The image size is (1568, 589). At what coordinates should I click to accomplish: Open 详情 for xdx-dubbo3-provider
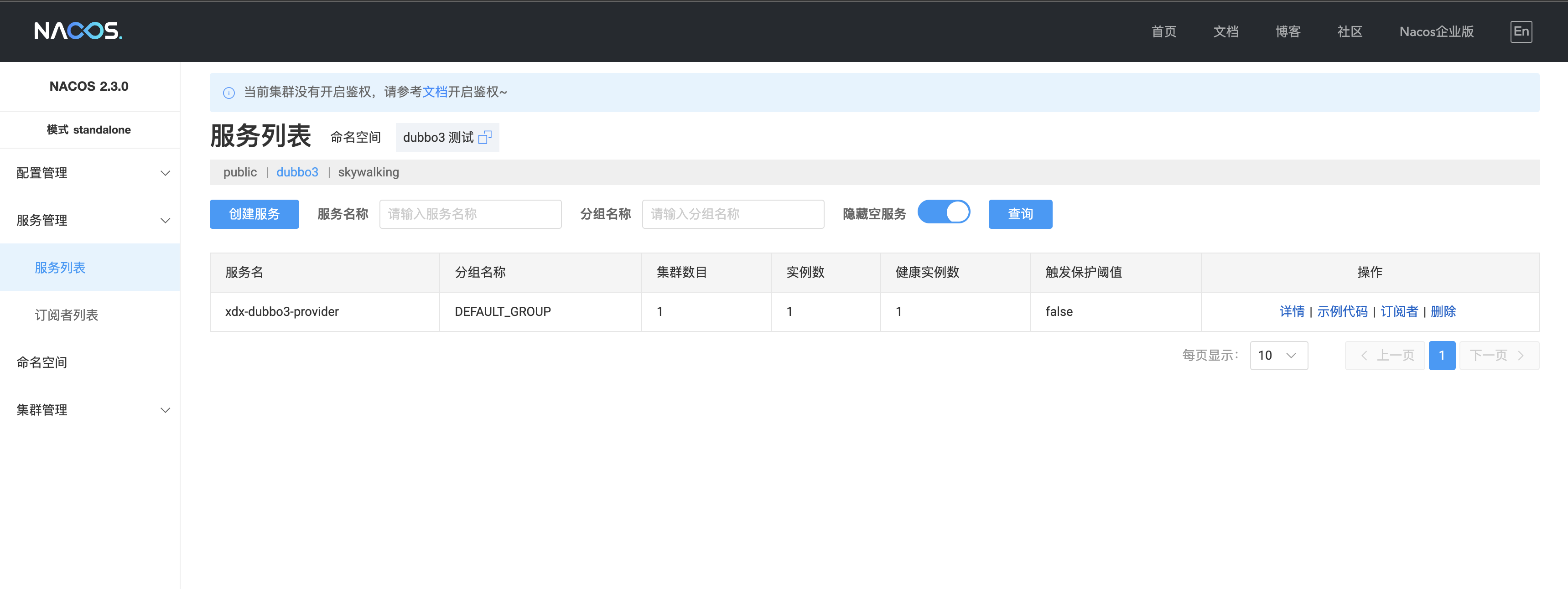tap(1291, 311)
